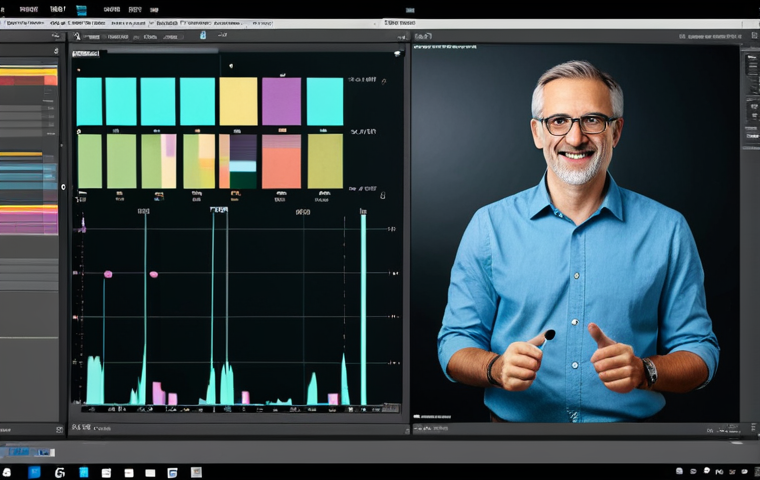Click the small icon at the chart panel's upper corner
760x480 pixels.
398,53
